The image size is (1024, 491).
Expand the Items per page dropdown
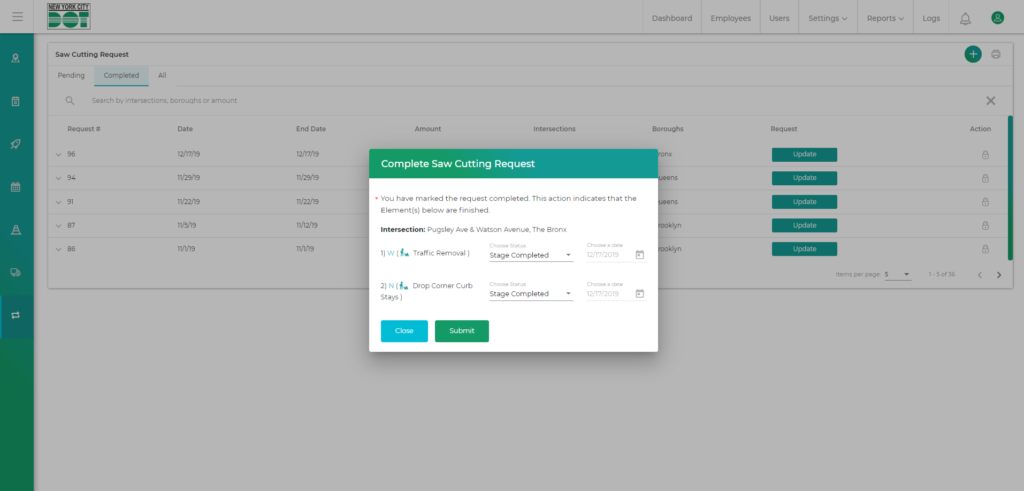897,274
